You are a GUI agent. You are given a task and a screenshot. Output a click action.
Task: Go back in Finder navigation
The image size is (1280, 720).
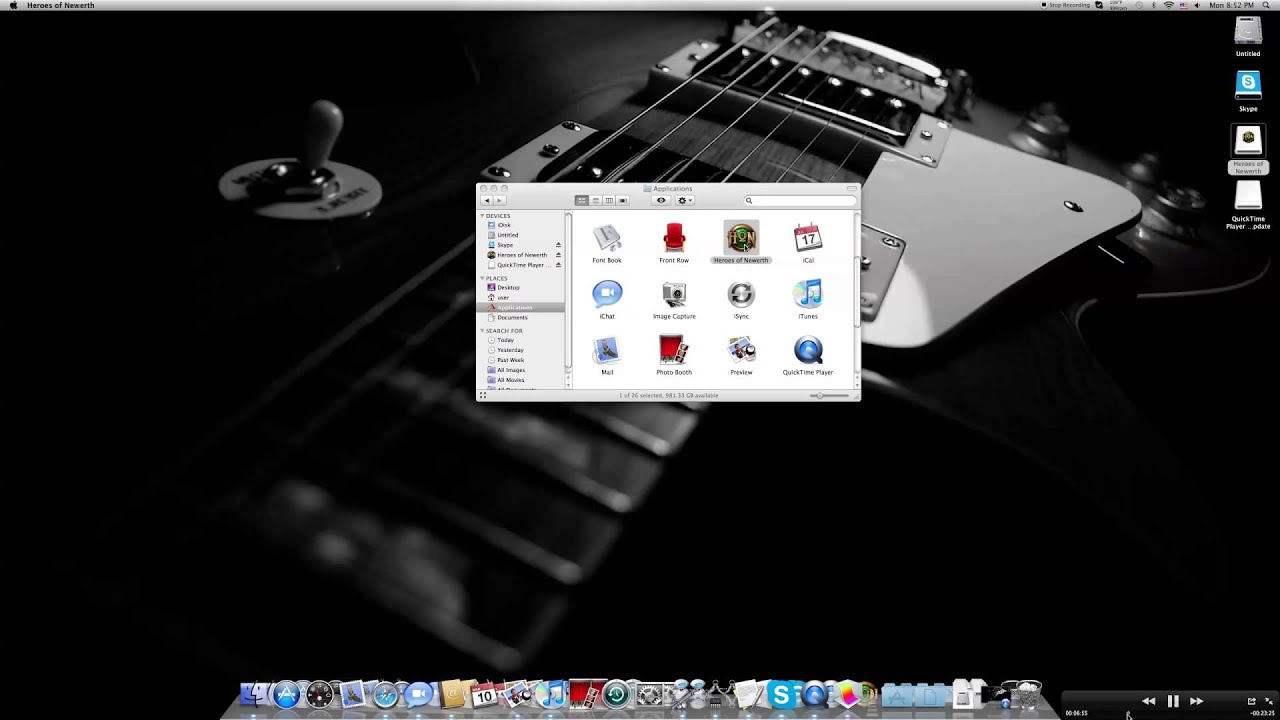pyautogui.click(x=487, y=200)
